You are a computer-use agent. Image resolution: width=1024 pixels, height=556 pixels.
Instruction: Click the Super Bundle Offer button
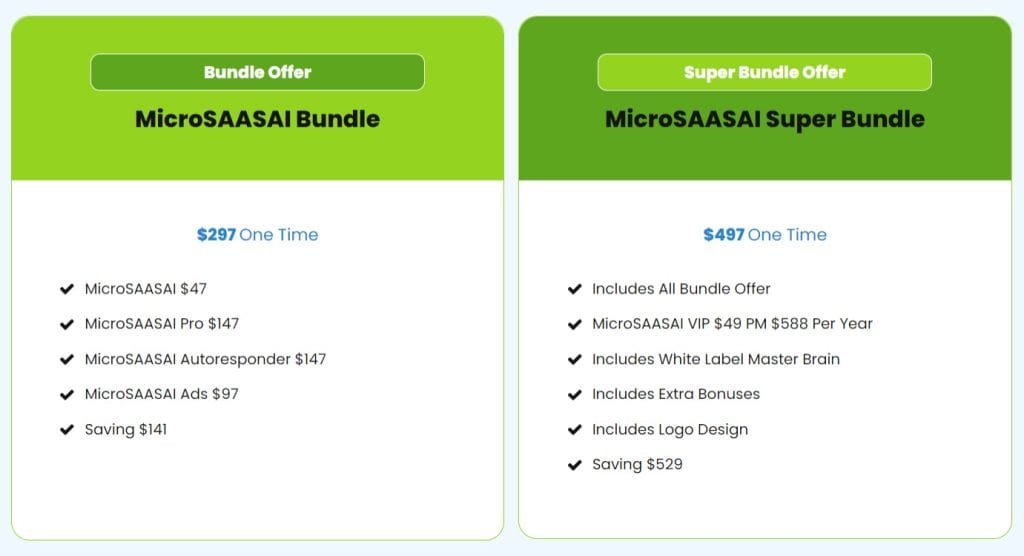(x=764, y=72)
